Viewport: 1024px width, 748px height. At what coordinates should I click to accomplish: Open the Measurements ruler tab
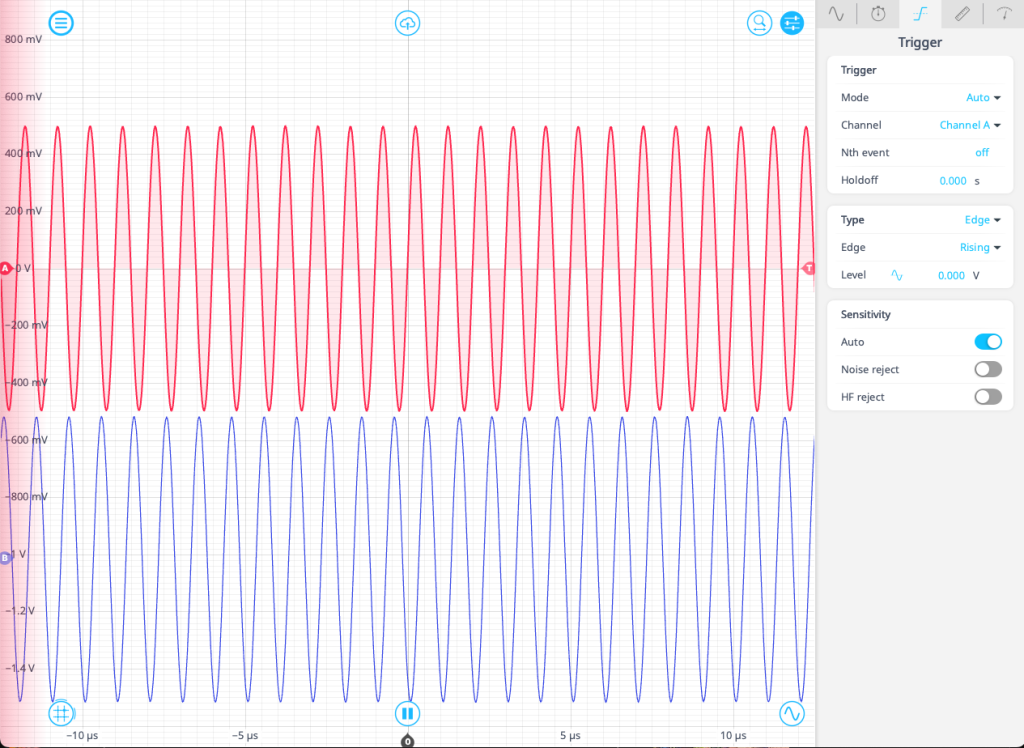point(962,14)
